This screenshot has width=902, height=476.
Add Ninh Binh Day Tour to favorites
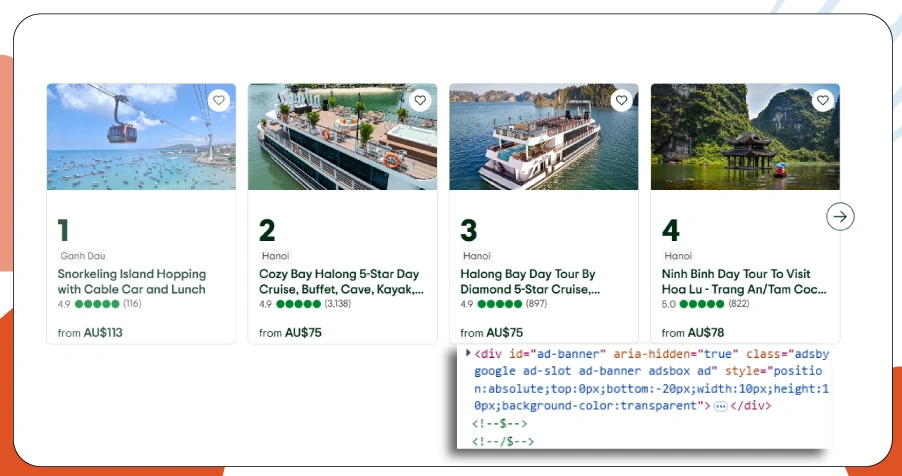(x=822, y=101)
